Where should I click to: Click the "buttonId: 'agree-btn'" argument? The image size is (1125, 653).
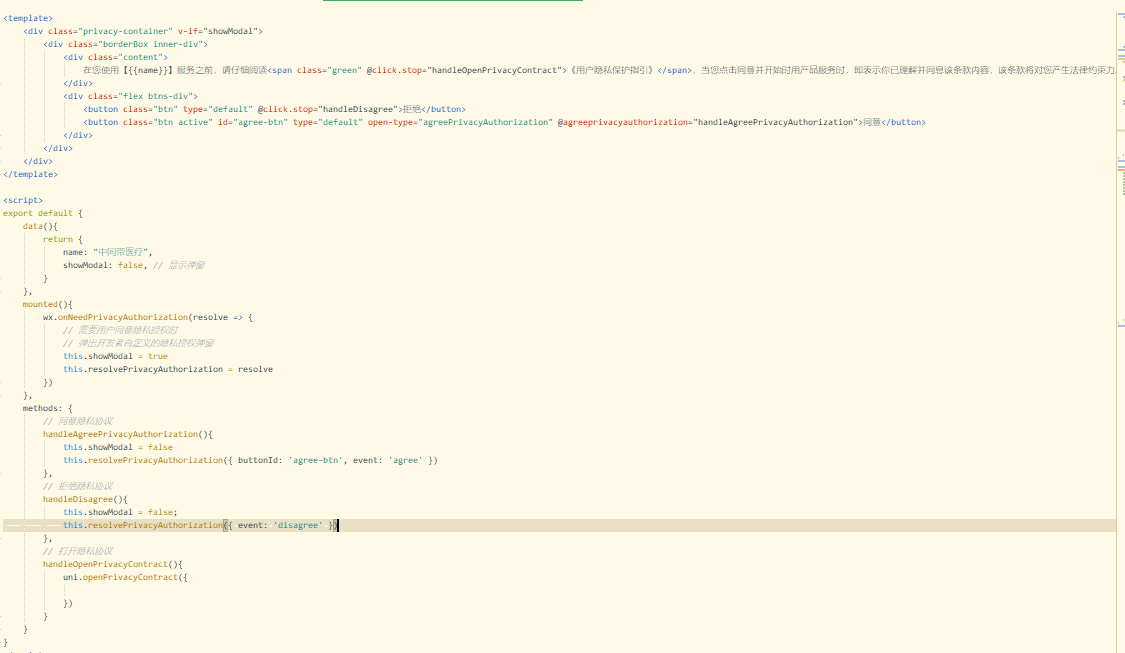pos(290,460)
